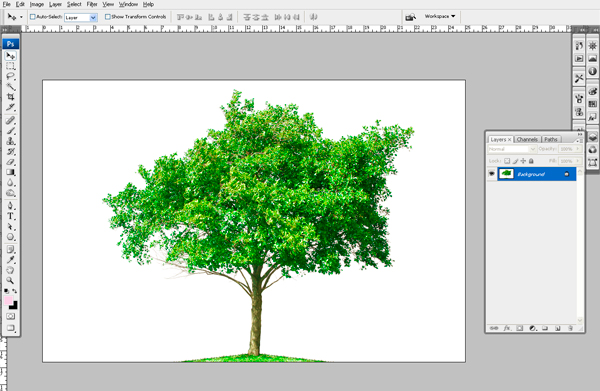Select the Gradient tool
600x391 pixels.
10,172
